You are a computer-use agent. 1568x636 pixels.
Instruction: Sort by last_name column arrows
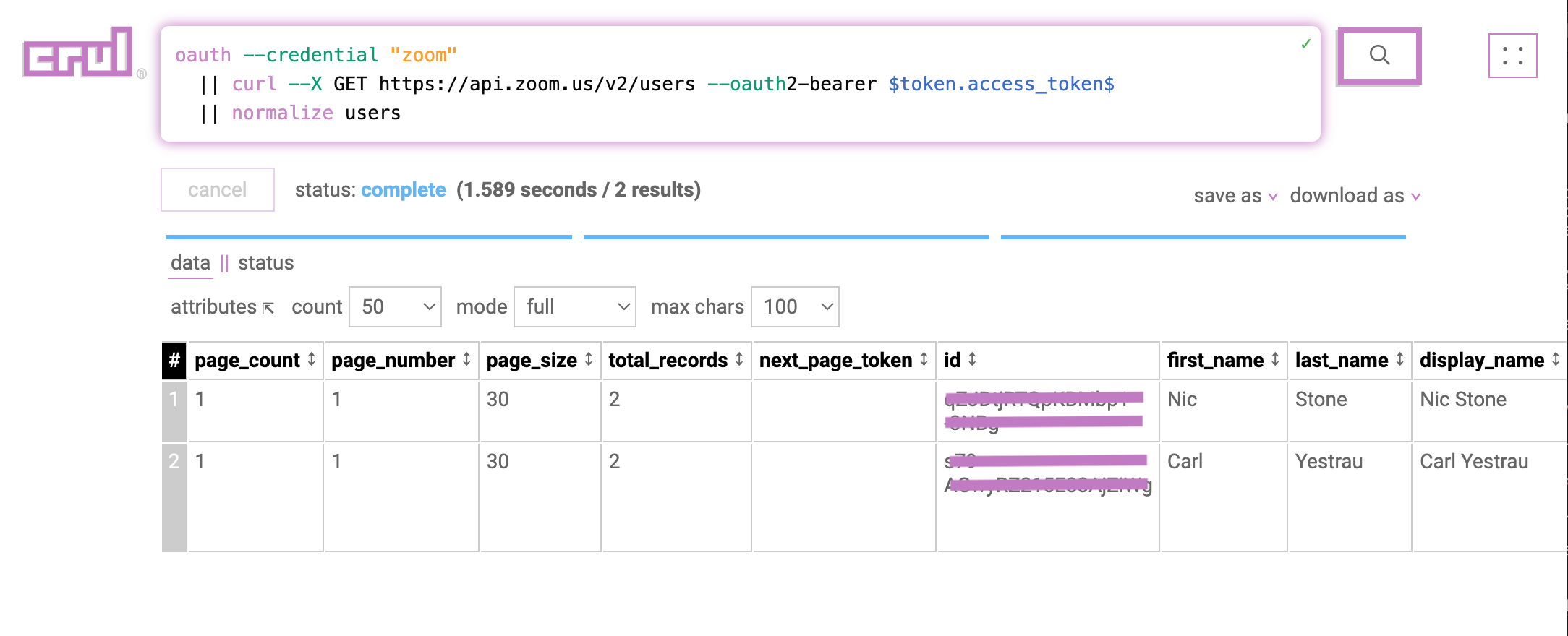coord(1400,359)
